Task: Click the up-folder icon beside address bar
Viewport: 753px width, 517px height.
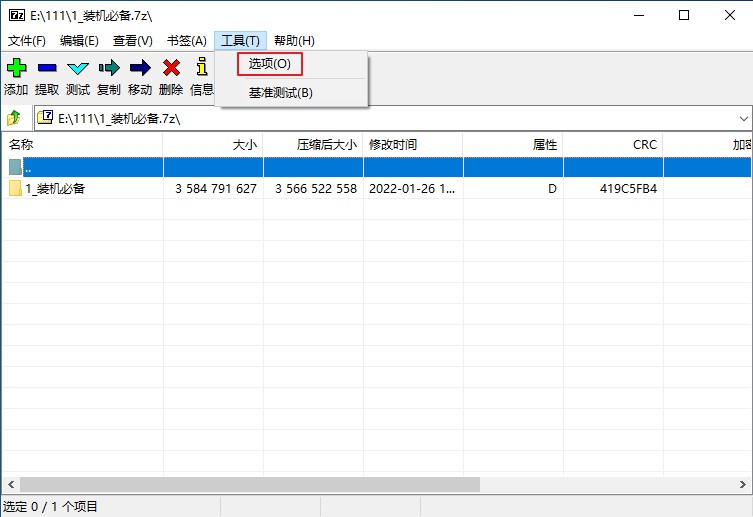Action: (x=15, y=118)
